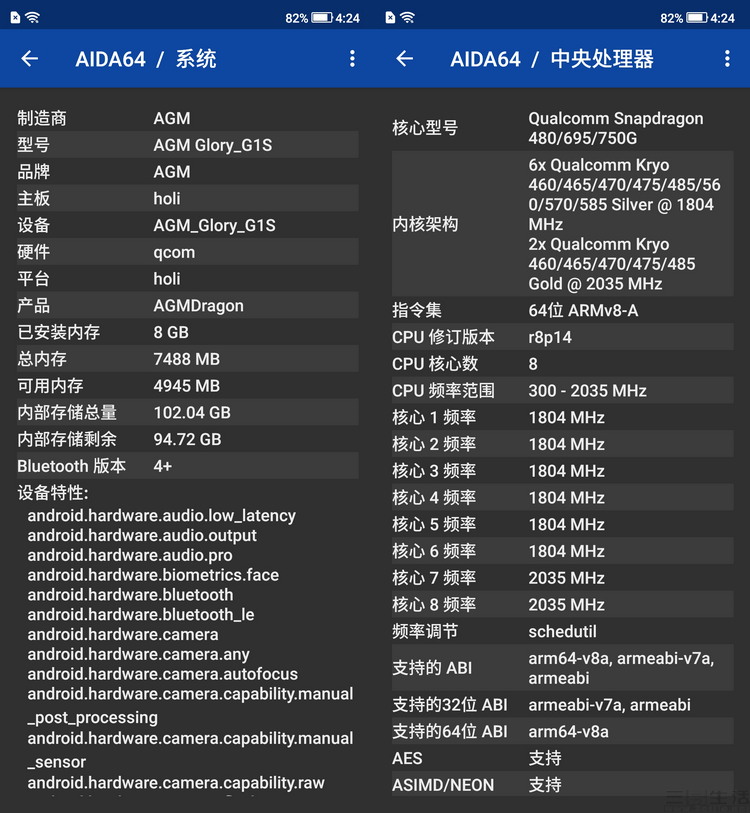Select the 支持的 ABI label
Viewport: 750px width, 813px height.
click(432, 668)
